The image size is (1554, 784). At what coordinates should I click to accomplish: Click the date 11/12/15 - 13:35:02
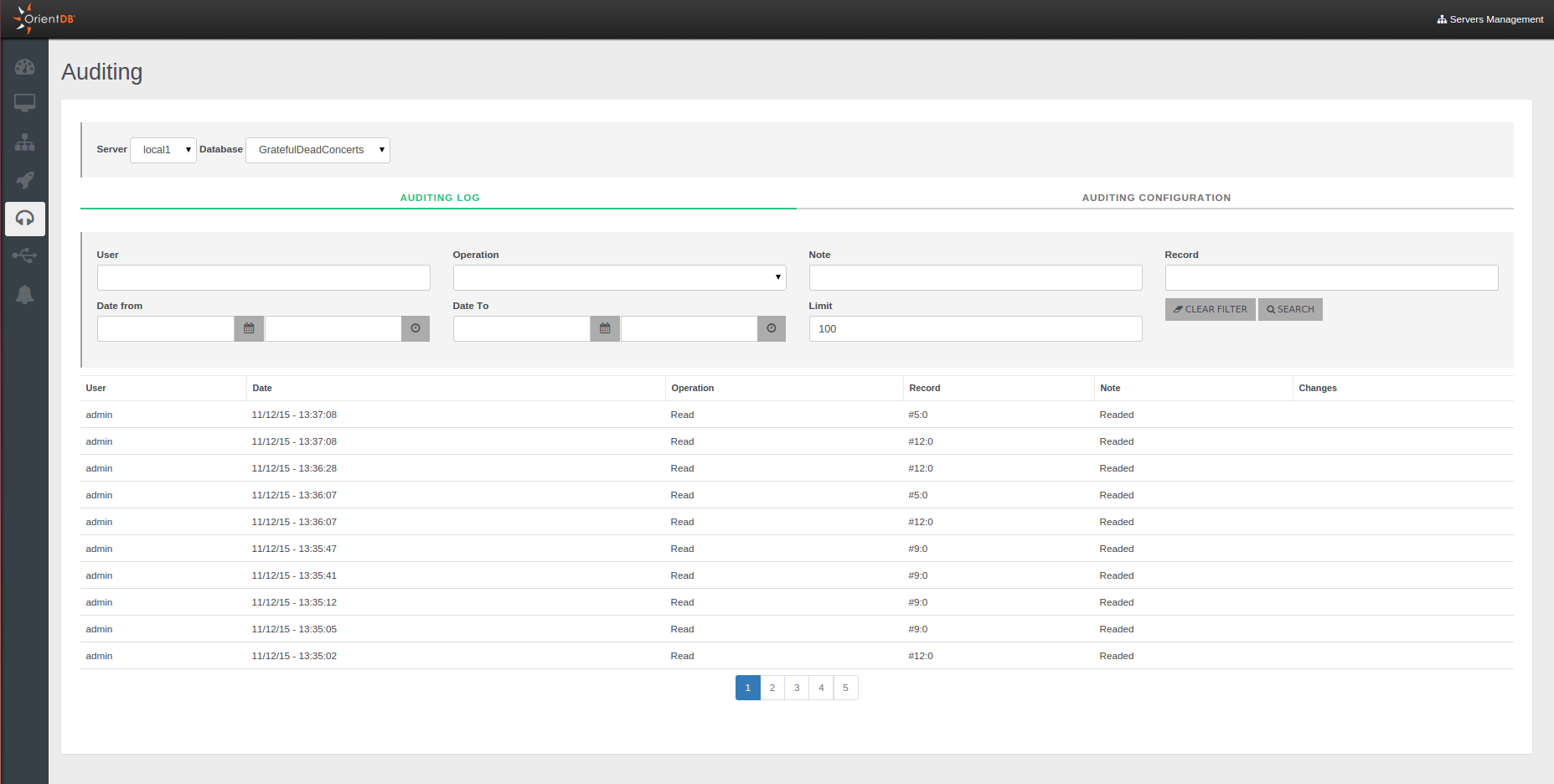click(294, 656)
